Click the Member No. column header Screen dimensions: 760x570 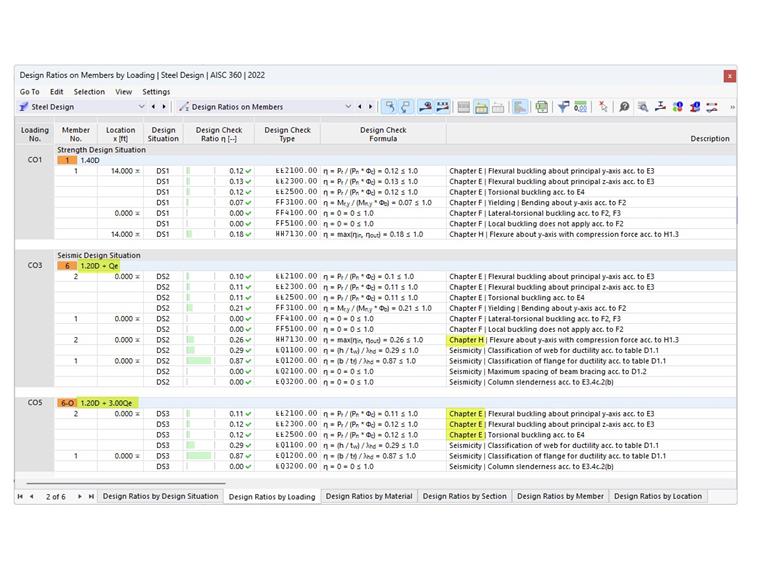tap(76, 134)
